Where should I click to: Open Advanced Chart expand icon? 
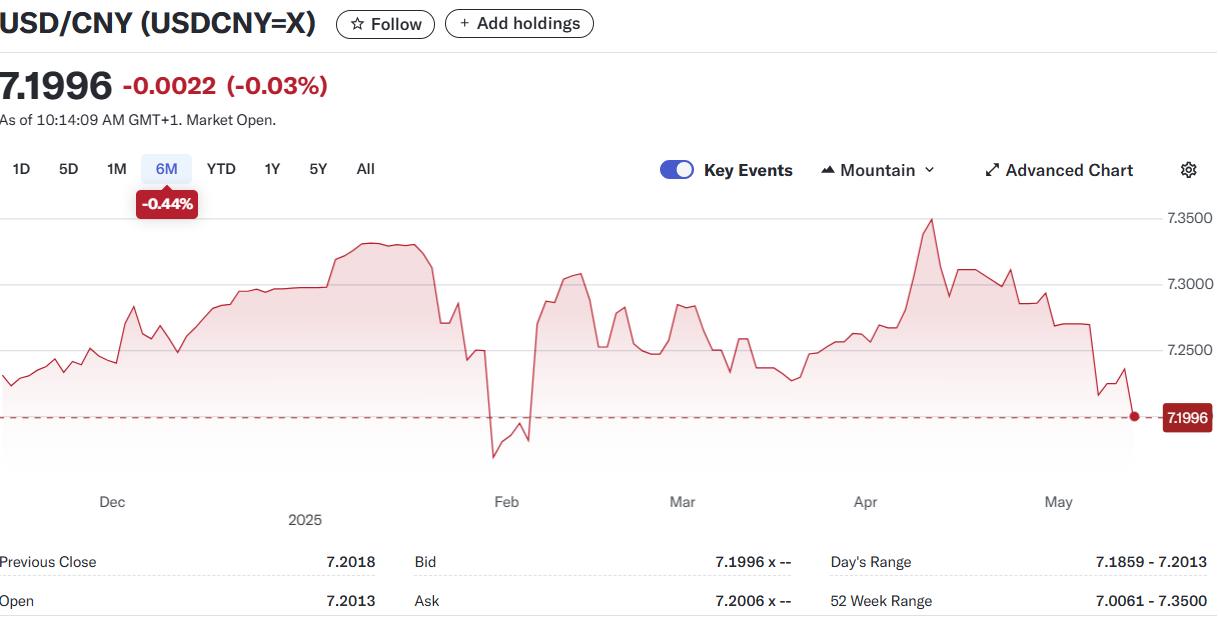click(x=992, y=170)
